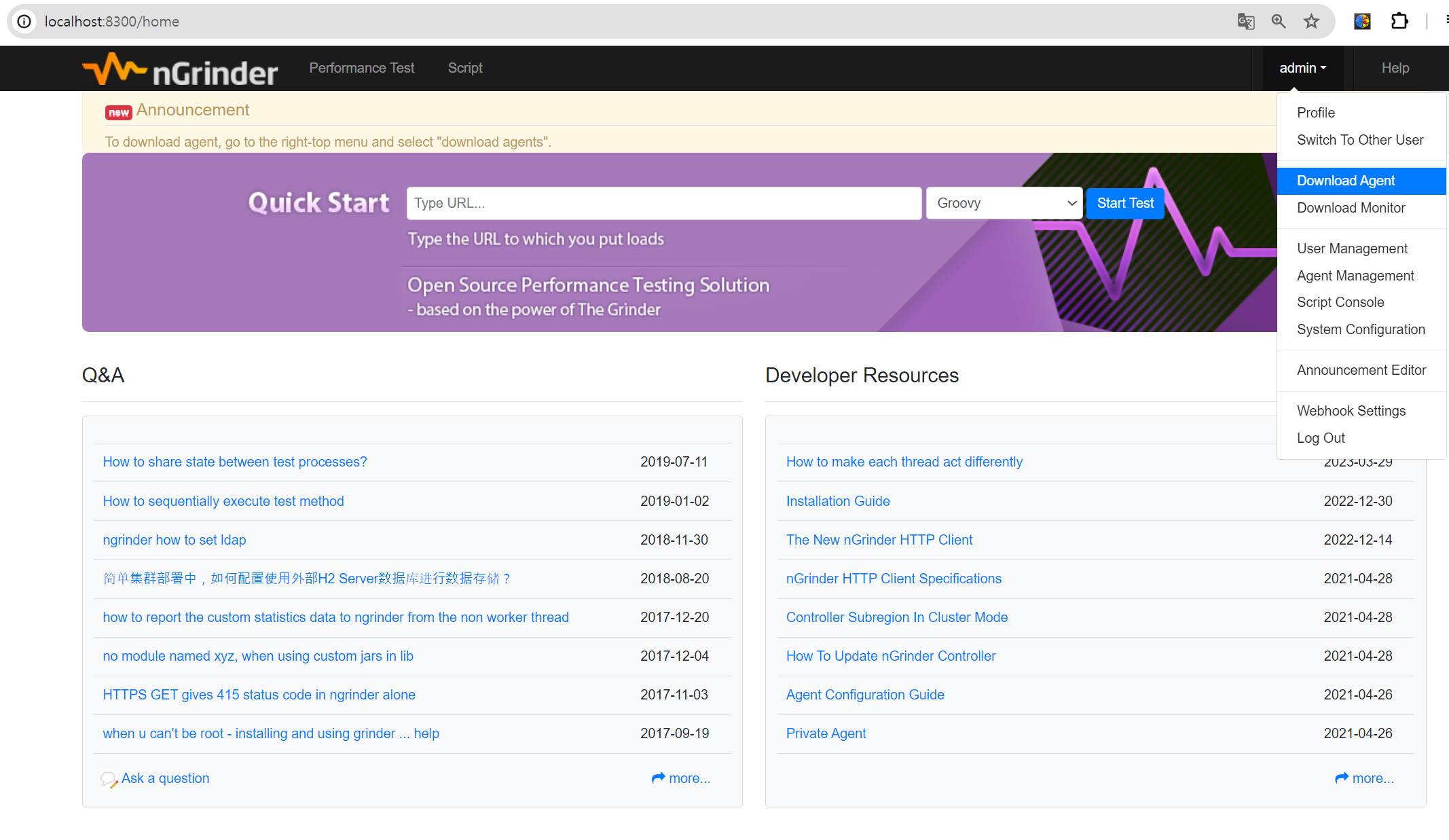Open the Performance Test tab

(362, 68)
